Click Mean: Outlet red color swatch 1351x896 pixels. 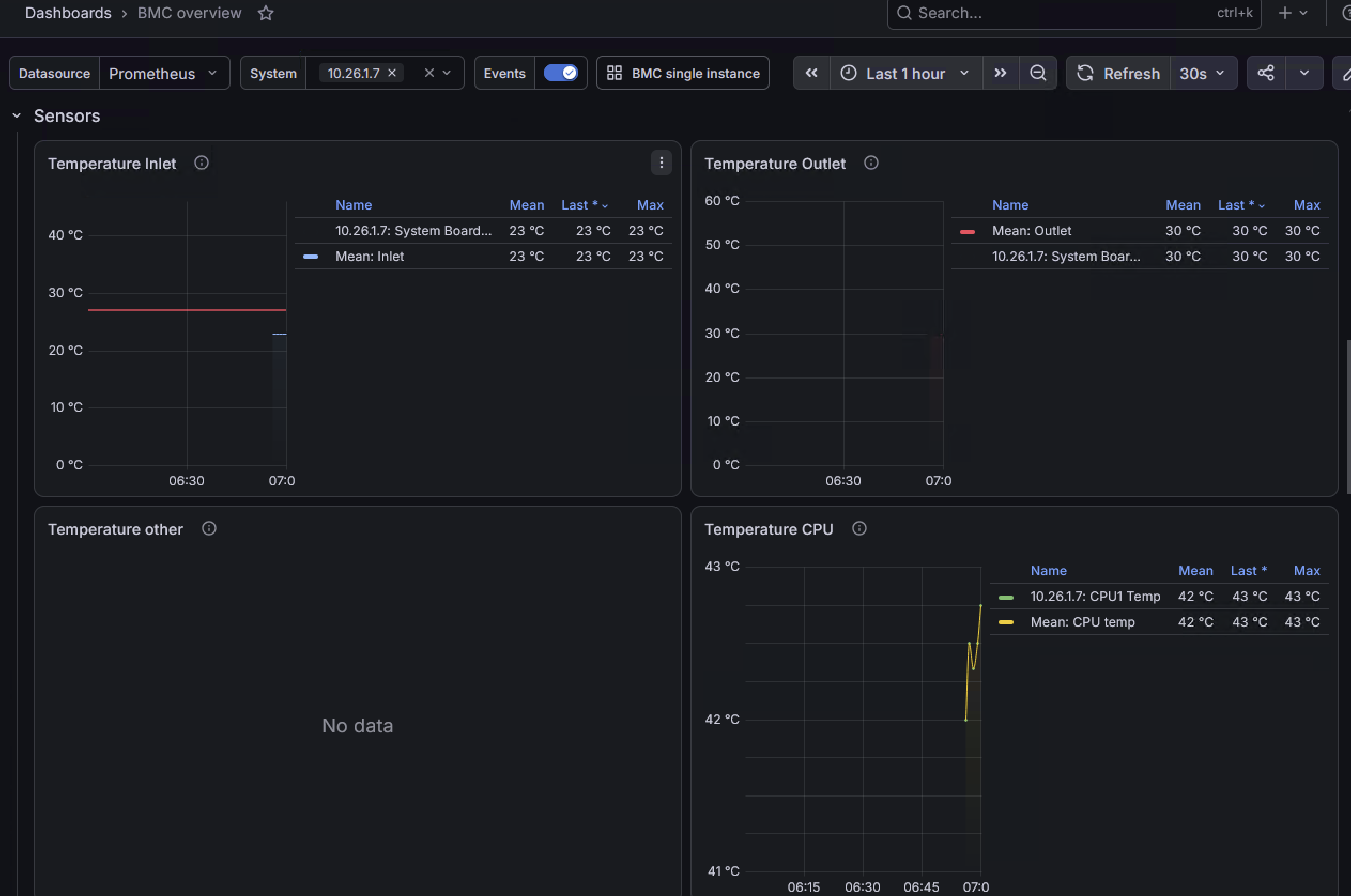click(968, 231)
